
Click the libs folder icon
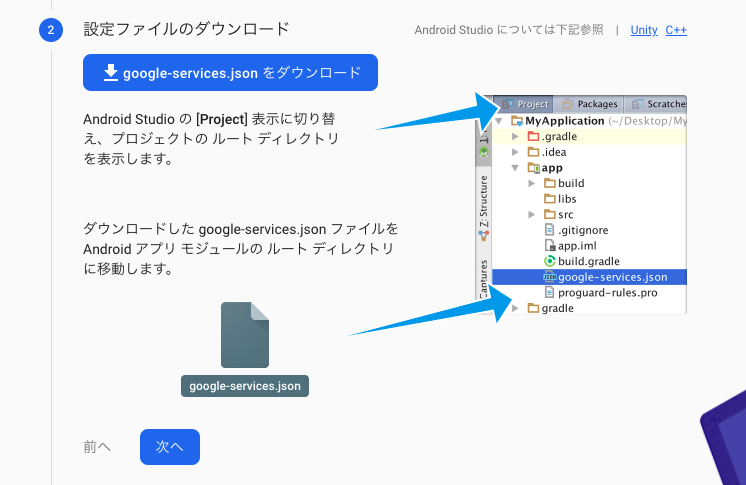tap(550, 199)
